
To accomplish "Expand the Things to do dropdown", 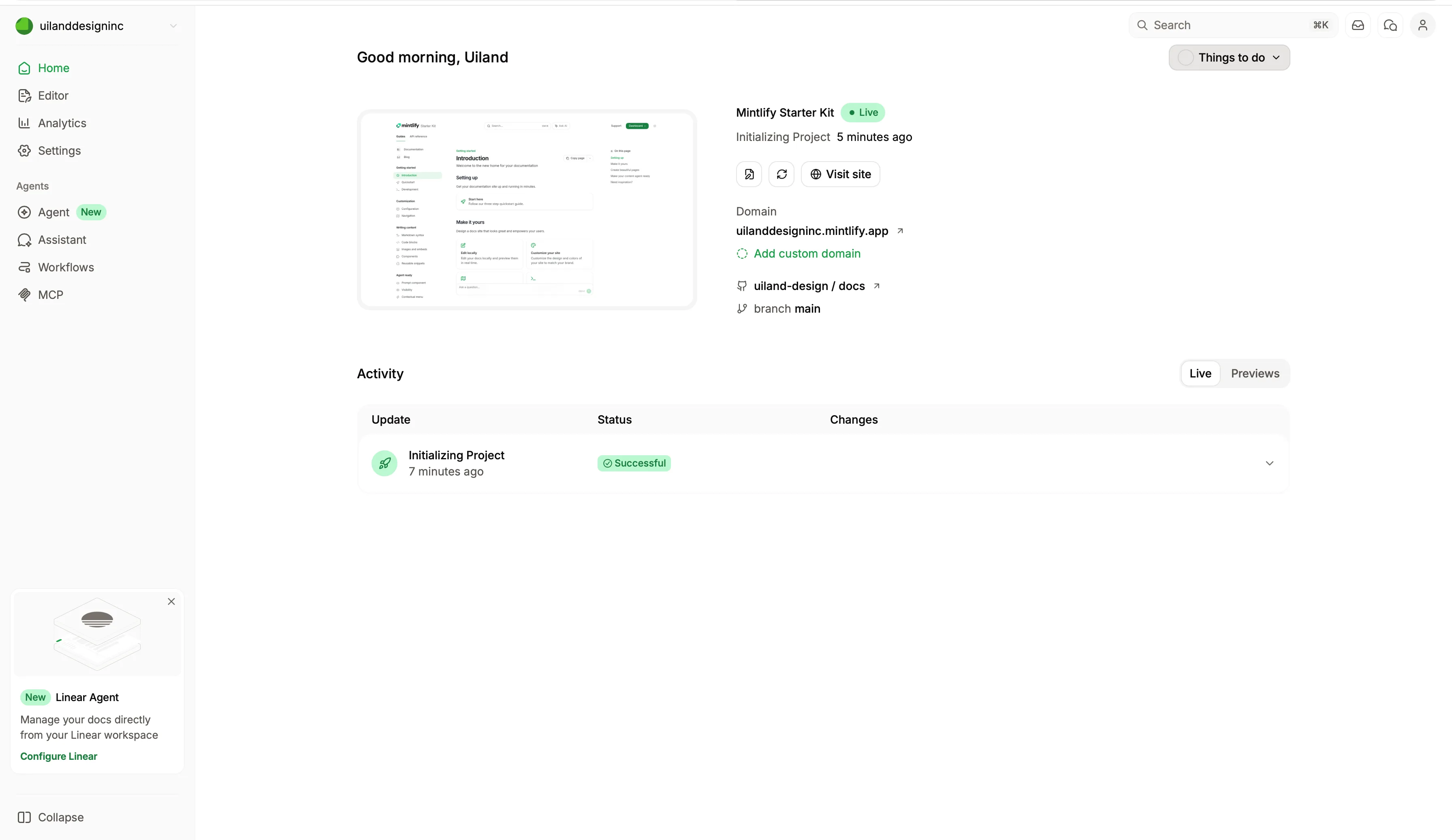I will (1229, 58).
